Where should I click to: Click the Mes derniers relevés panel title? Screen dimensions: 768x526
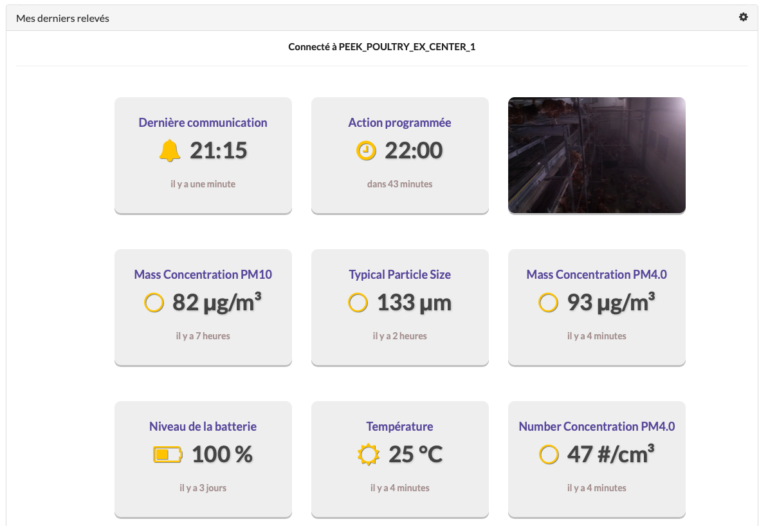63,18
